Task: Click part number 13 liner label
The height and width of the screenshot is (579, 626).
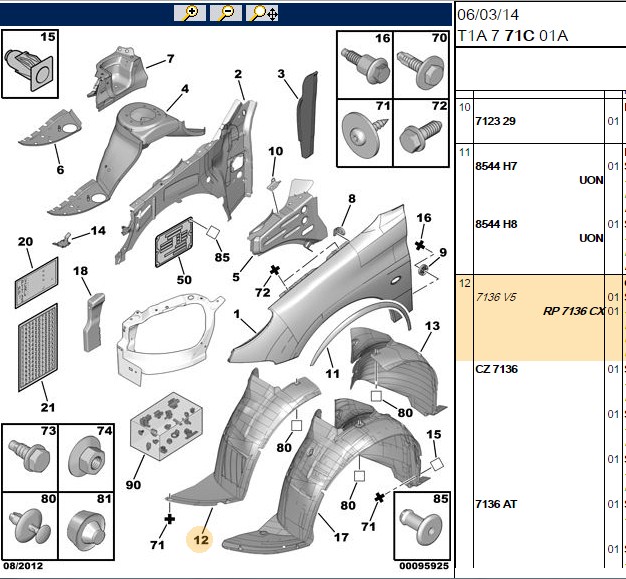Action: (432, 326)
